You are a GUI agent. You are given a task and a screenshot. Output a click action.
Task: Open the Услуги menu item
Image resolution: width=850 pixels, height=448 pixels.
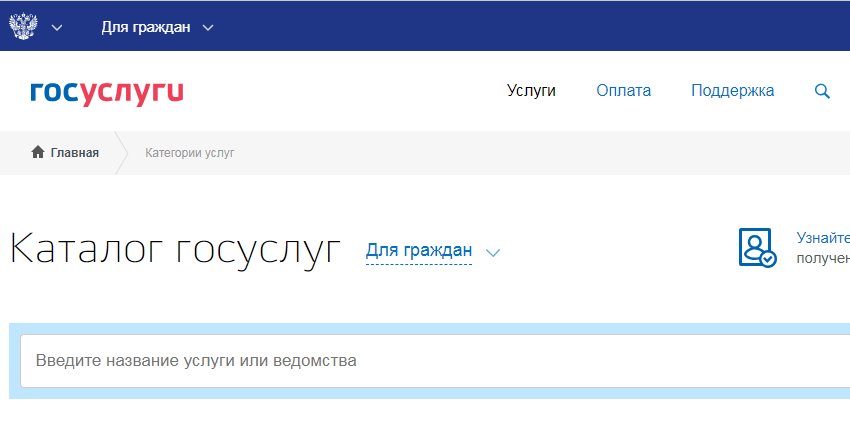click(531, 91)
